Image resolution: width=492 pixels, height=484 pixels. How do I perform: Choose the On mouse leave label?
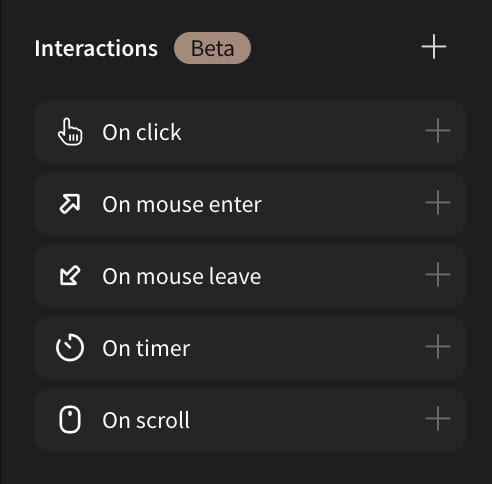click(x=182, y=276)
